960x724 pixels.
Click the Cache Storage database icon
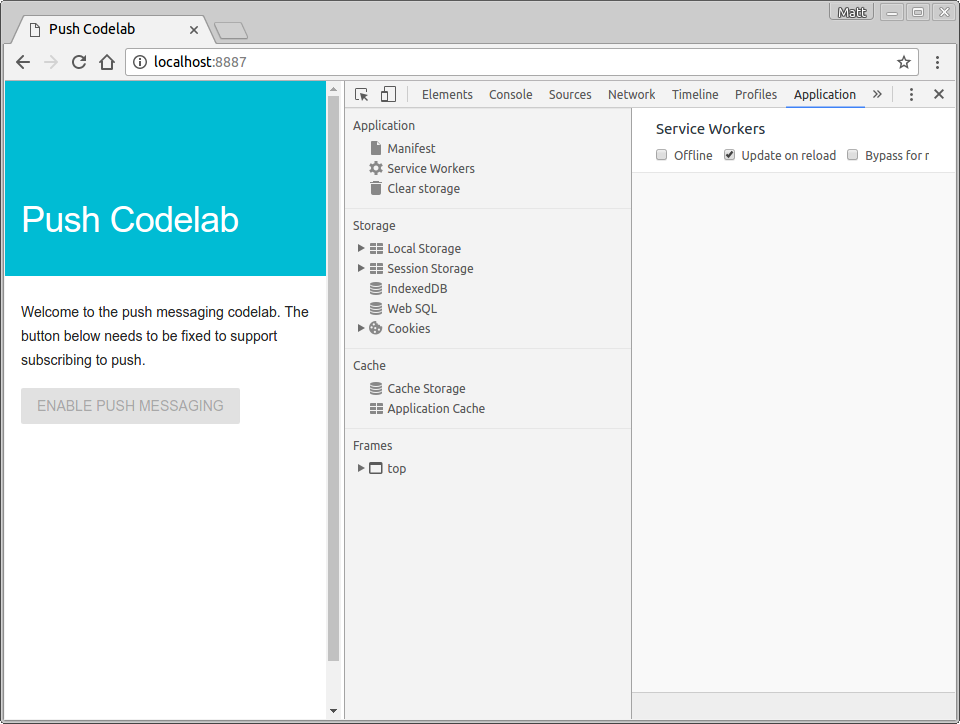pos(375,388)
